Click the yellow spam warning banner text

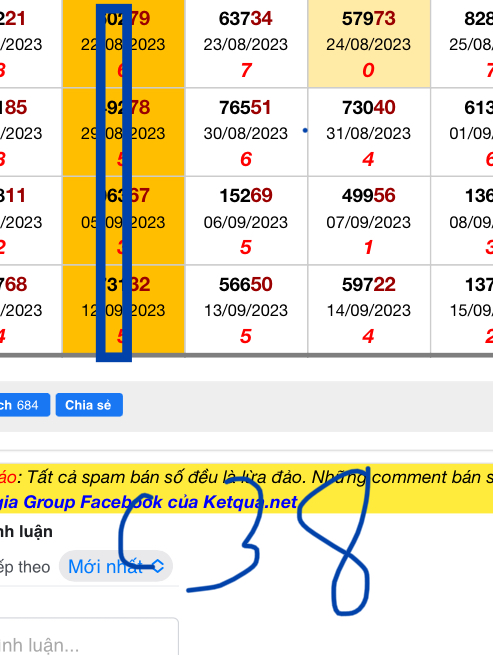click(x=246, y=477)
